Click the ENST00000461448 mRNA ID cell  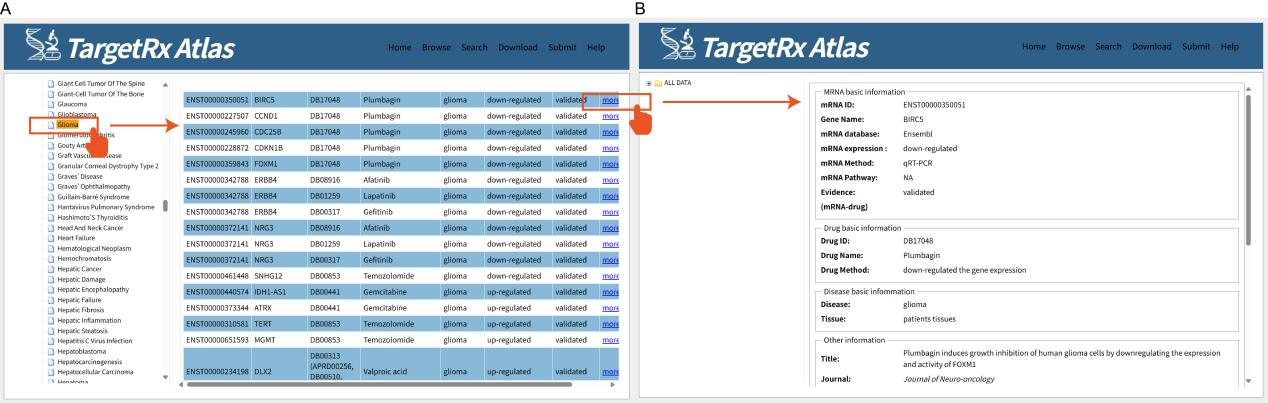point(217,274)
